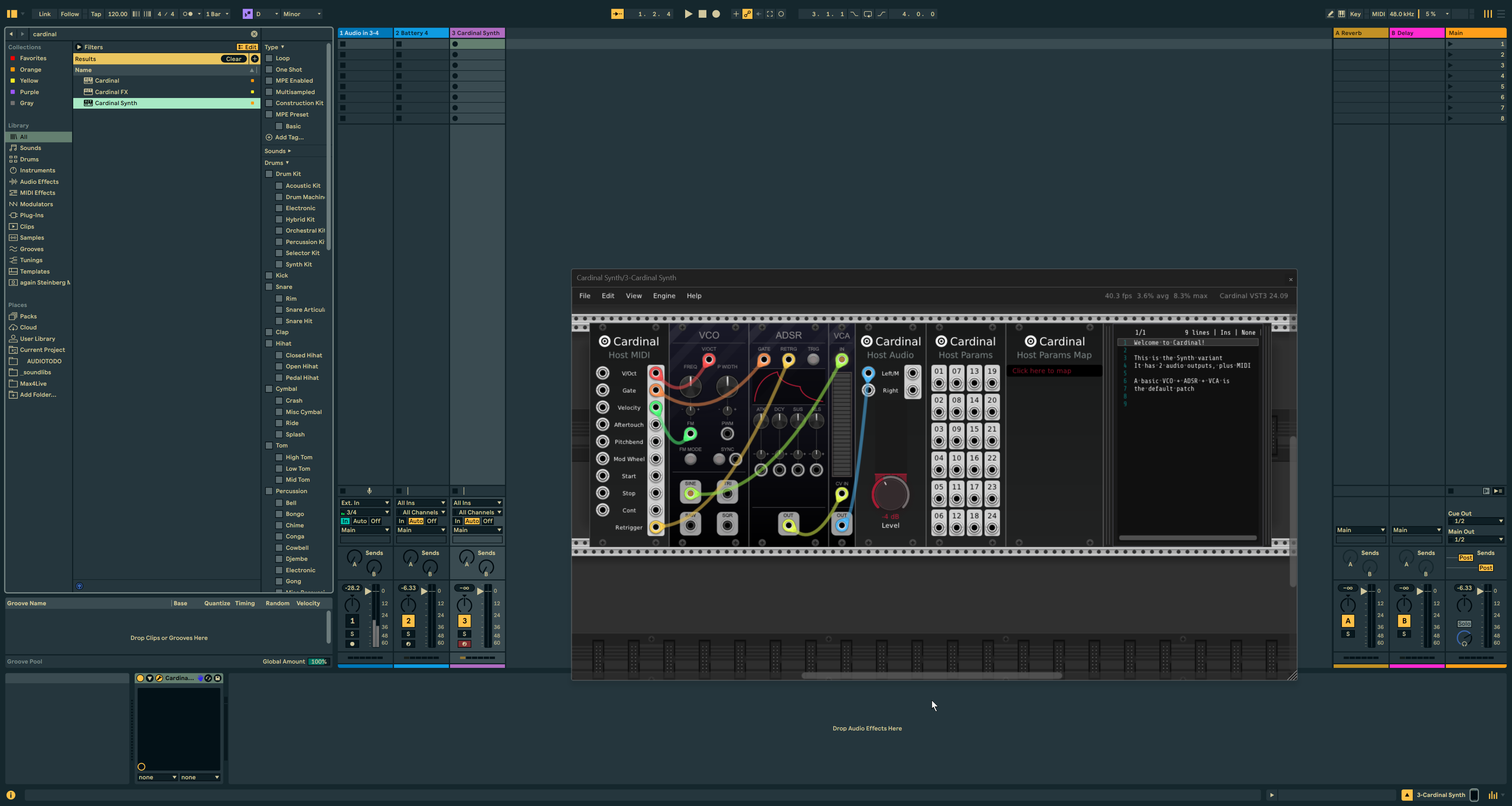Open Cardinal File menu
This screenshot has height=806, width=1512.
tap(585, 296)
